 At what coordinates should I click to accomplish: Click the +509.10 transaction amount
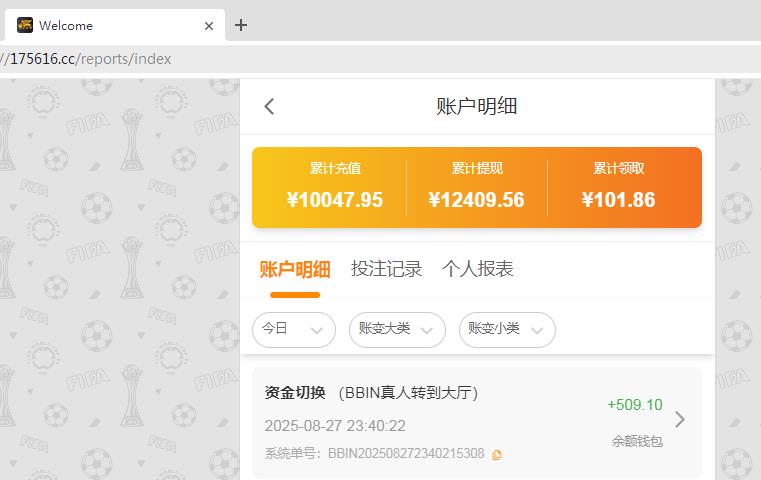(634, 405)
